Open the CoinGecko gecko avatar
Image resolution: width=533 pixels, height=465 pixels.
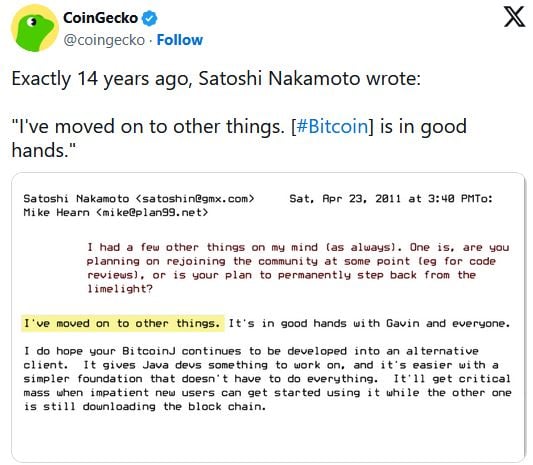coord(34,28)
